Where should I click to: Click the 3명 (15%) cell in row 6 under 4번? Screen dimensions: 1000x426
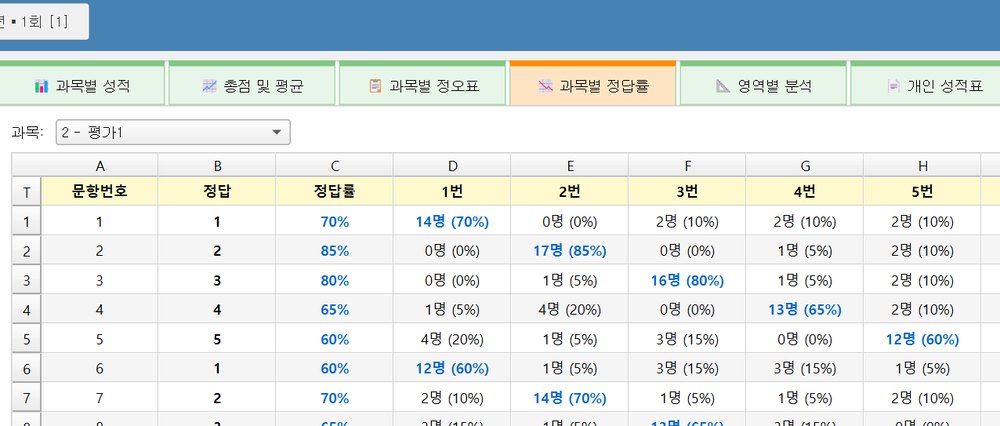(x=805, y=369)
